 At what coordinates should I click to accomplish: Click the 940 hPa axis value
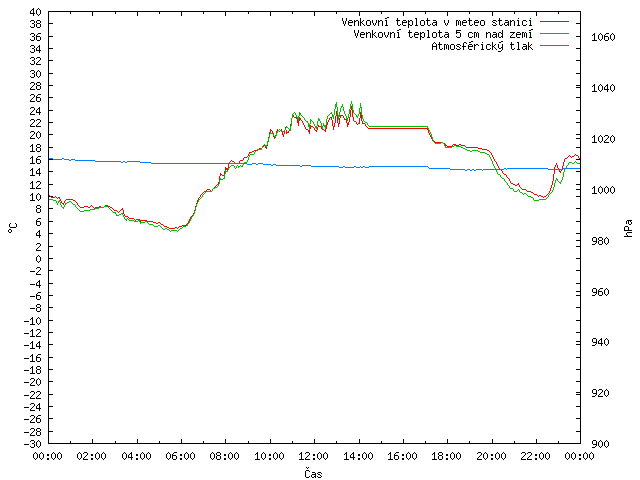click(600, 342)
